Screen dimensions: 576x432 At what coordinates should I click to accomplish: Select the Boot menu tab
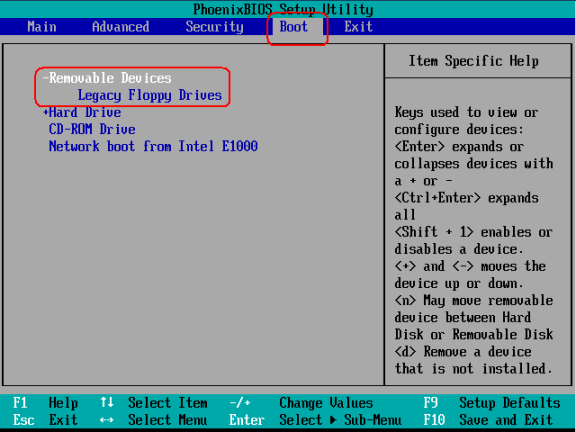tap(294, 27)
